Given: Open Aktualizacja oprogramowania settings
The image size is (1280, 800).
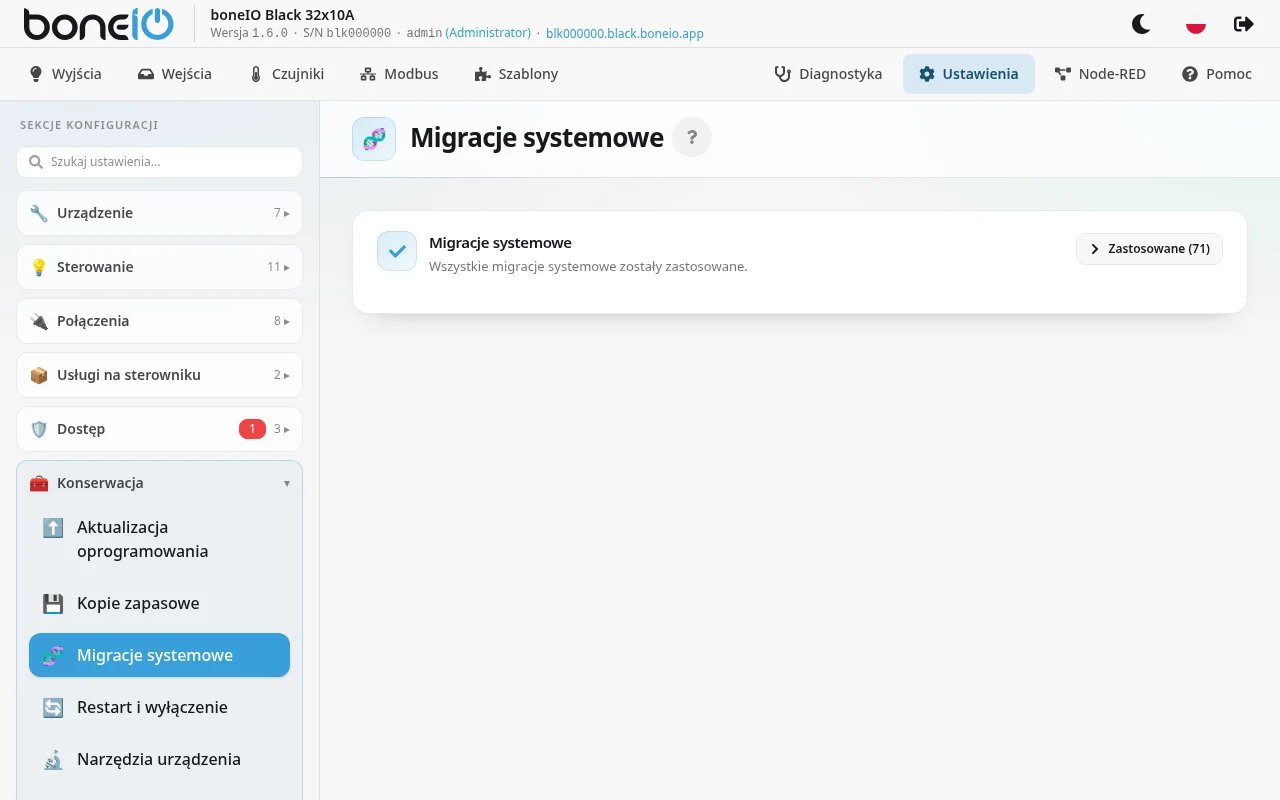Looking at the screenshot, I should click(x=159, y=539).
